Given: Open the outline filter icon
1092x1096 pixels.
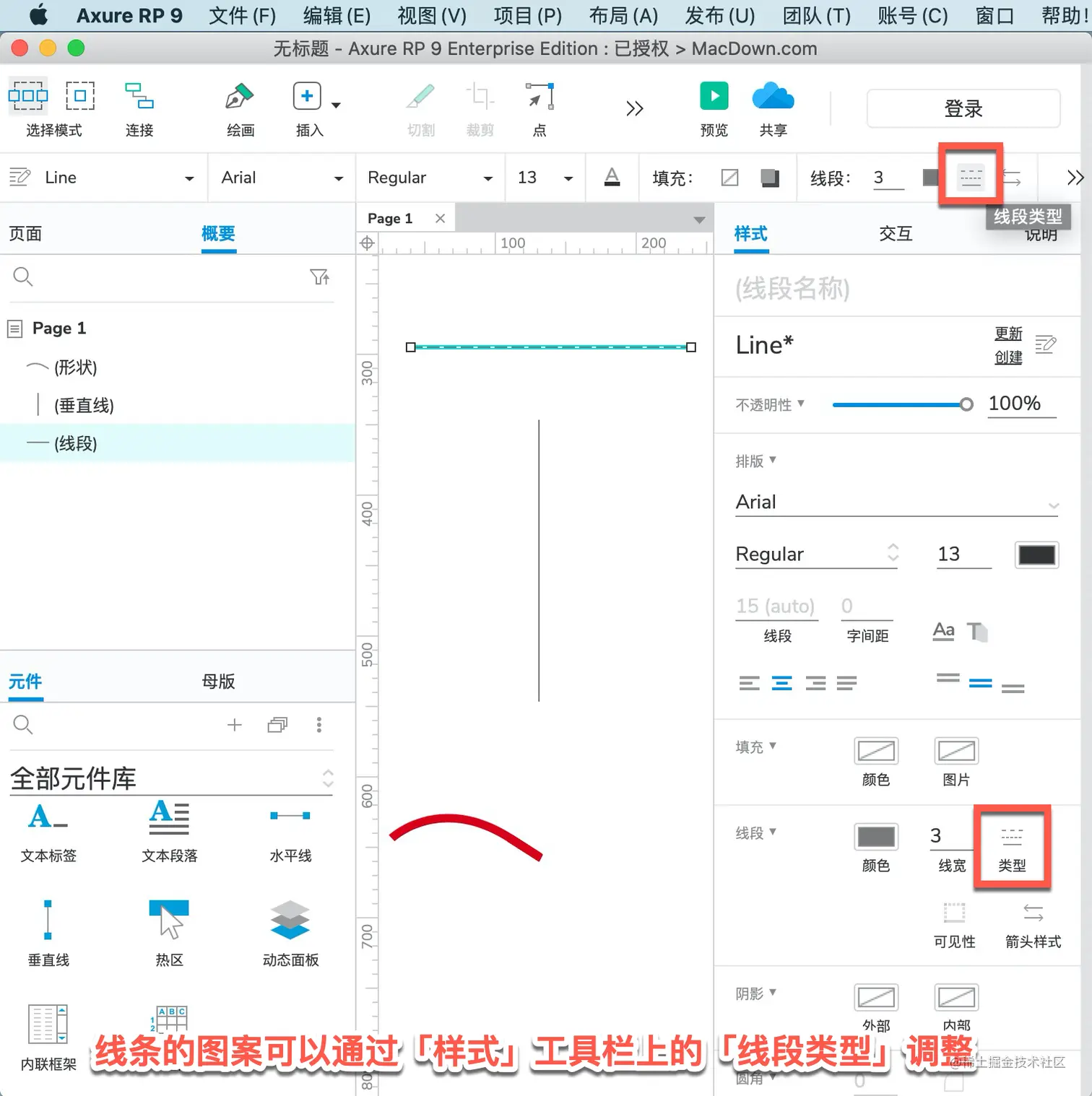Looking at the screenshot, I should point(319,277).
